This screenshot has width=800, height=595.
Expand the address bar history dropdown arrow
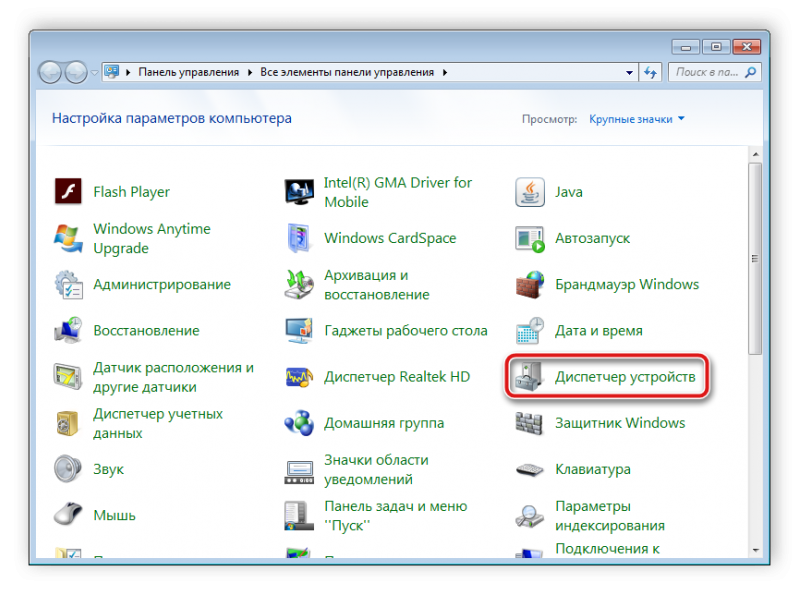pyautogui.click(x=629, y=72)
